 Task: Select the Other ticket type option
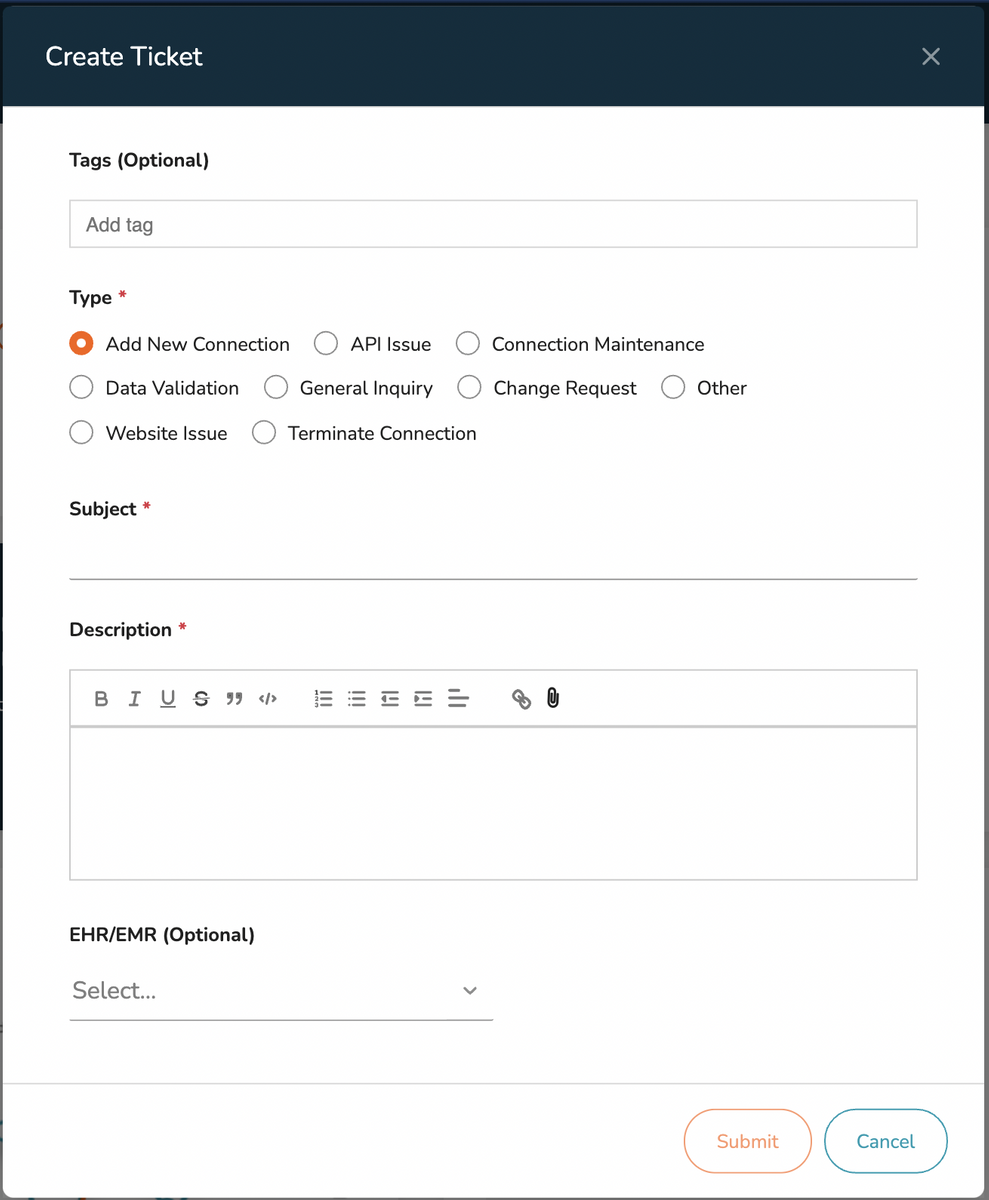coord(672,388)
